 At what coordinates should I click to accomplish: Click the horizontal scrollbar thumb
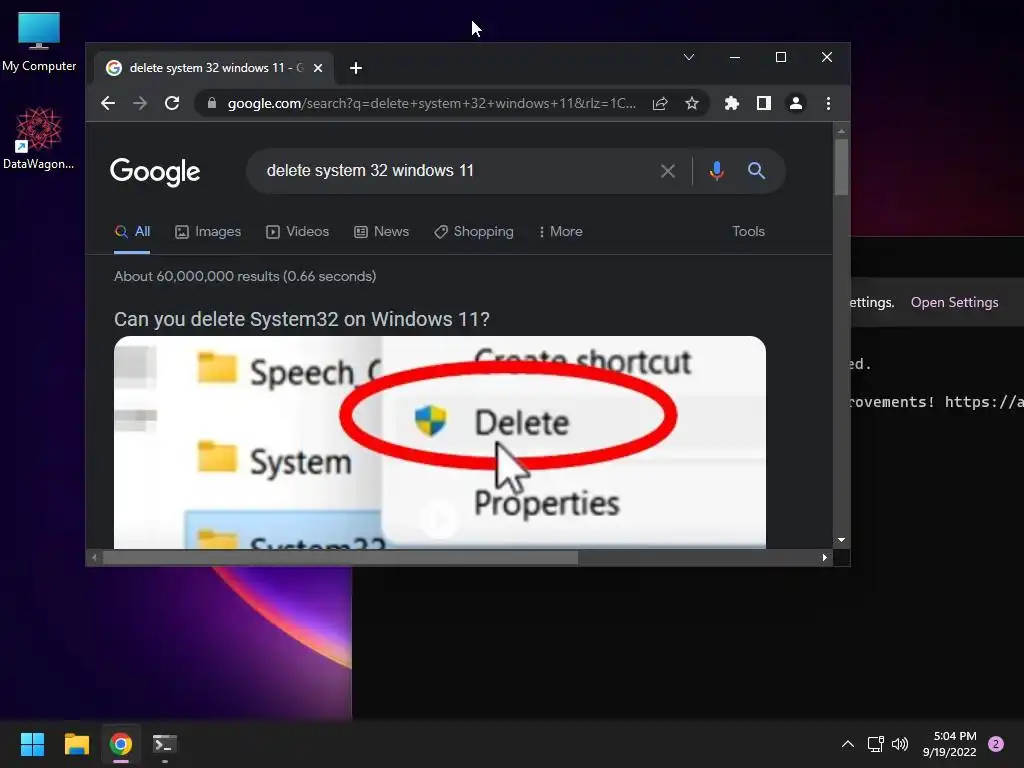[x=340, y=558]
